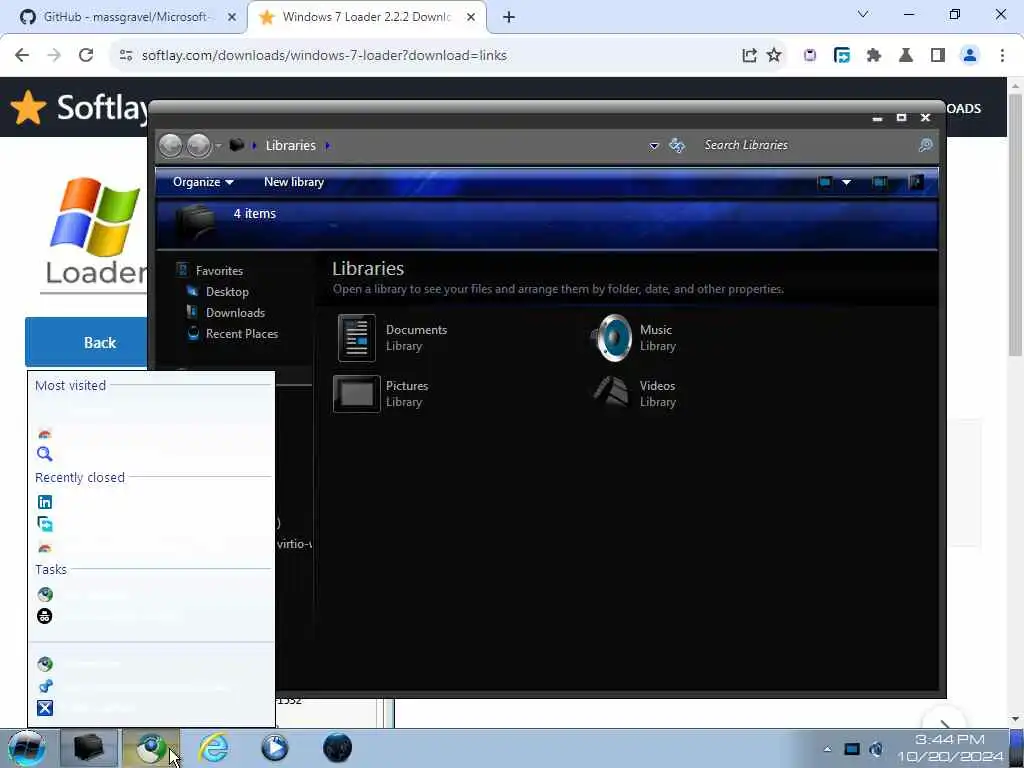Viewport: 1024px width, 768px height.
Task: Select Recent Places under Favorites
Action: [x=242, y=333]
